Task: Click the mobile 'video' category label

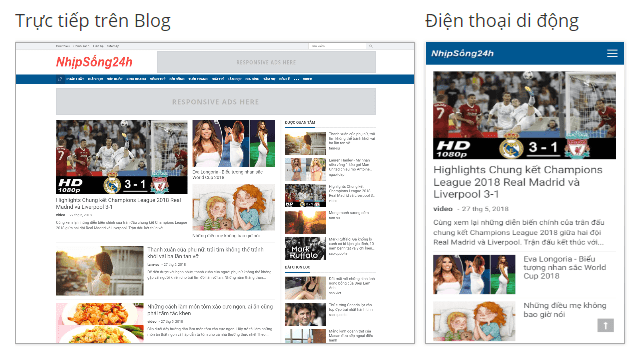Action: coord(443,209)
